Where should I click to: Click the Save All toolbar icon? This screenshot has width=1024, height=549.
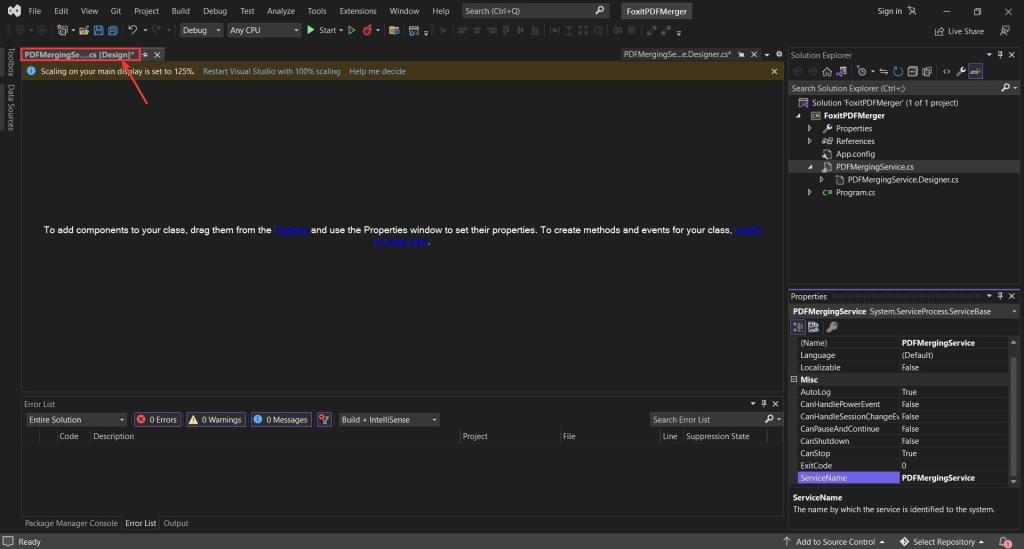click(x=113, y=30)
